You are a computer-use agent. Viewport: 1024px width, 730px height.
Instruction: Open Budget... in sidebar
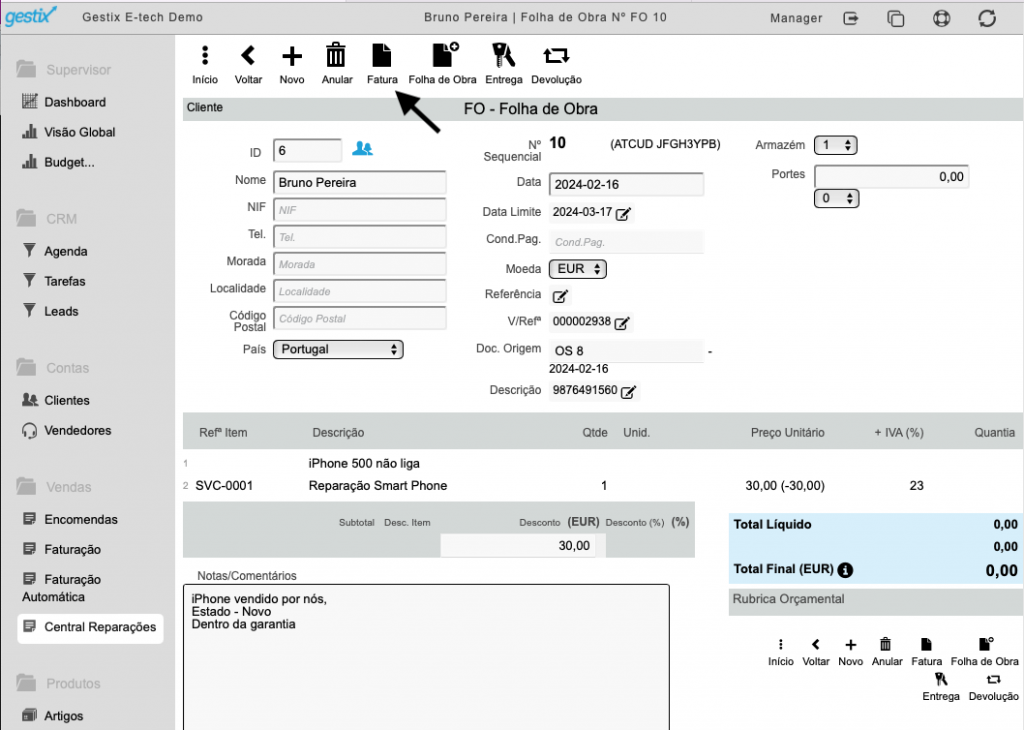tap(69, 162)
